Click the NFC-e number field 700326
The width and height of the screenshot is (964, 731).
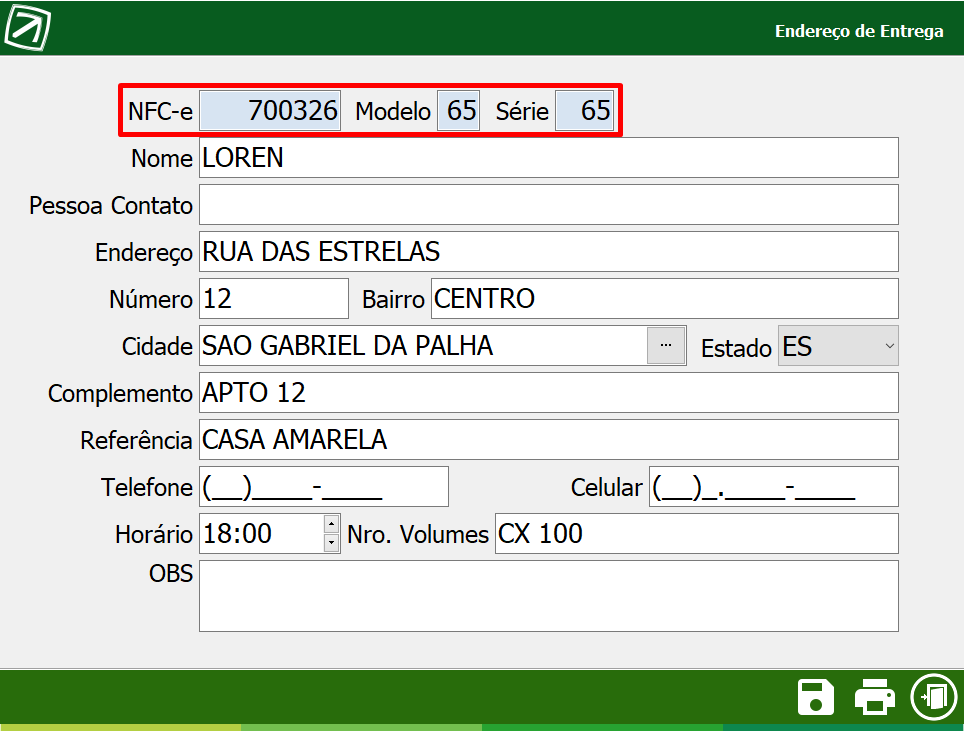(270, 111)
